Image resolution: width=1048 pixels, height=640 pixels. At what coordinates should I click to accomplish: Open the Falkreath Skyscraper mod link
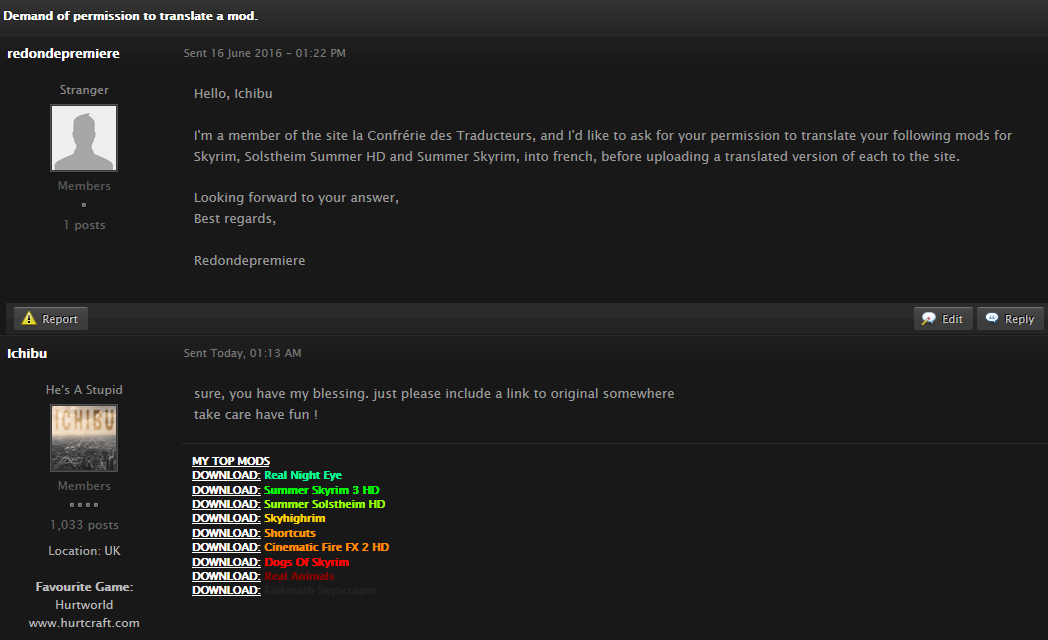point(320,590)
